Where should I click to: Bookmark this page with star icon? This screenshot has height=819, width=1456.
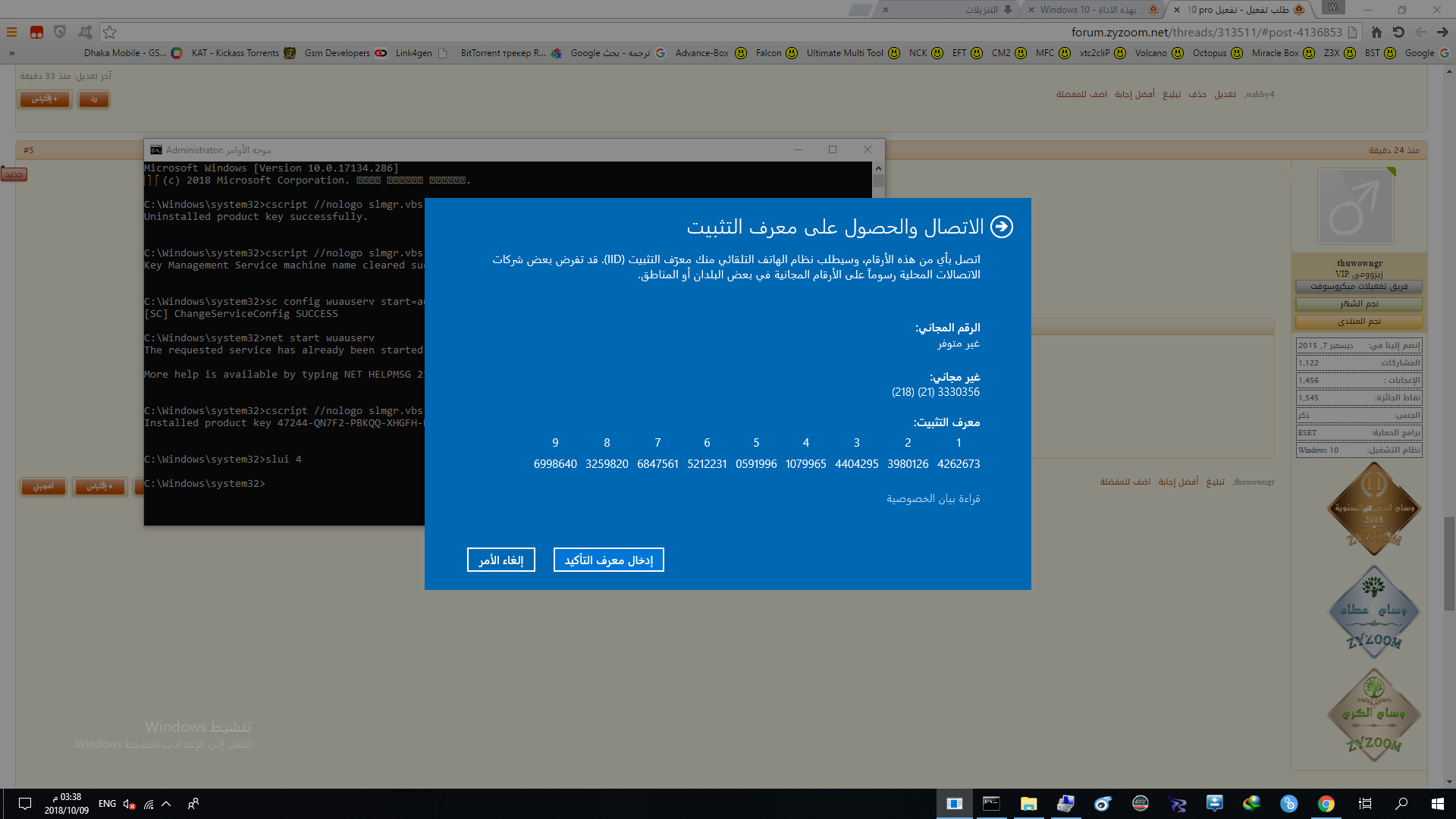[x=110, y=32]
